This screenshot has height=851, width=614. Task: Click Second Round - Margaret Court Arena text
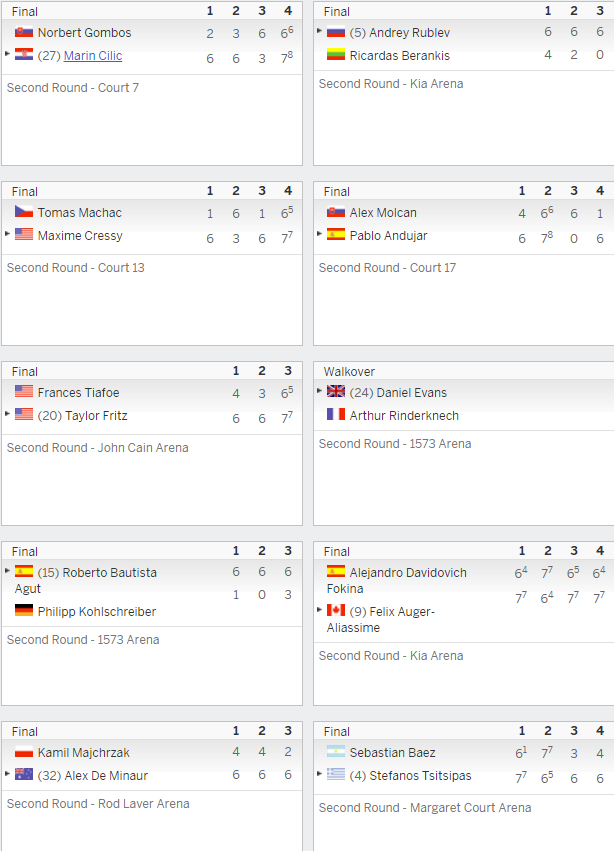coord(425,808)
